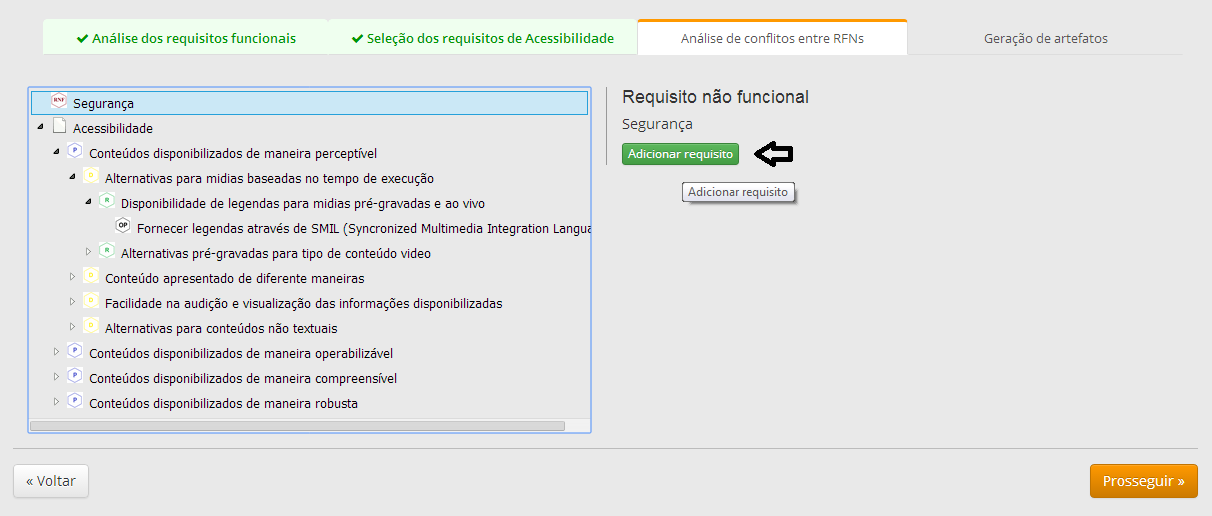Screen dimensions: 1212x516
Task: Click the yellow icon of 'Alternativas para conteúdos não textuais'
Action: [x=90, y=326]
